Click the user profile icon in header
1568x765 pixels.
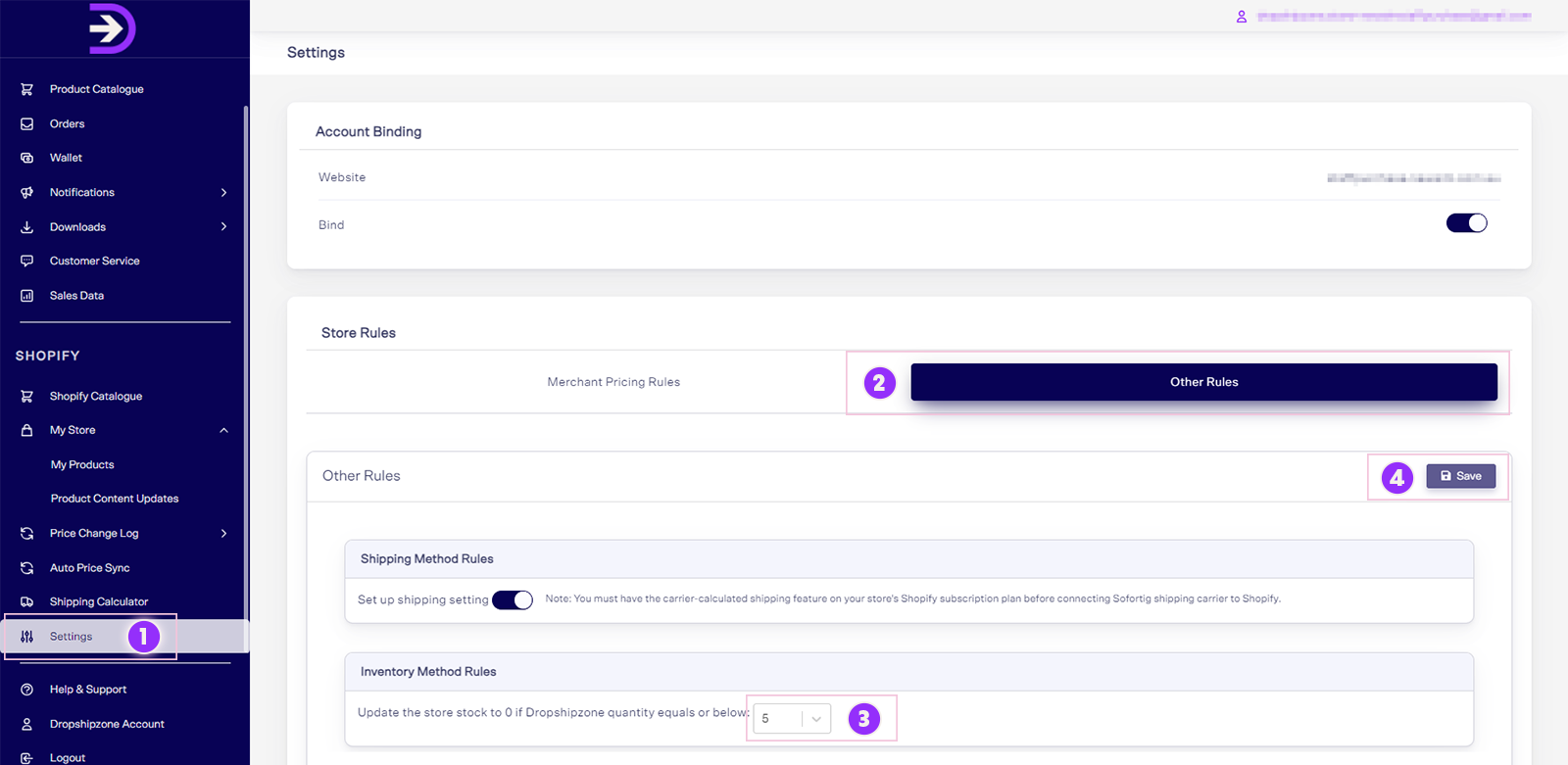(x=1242, y=17)
